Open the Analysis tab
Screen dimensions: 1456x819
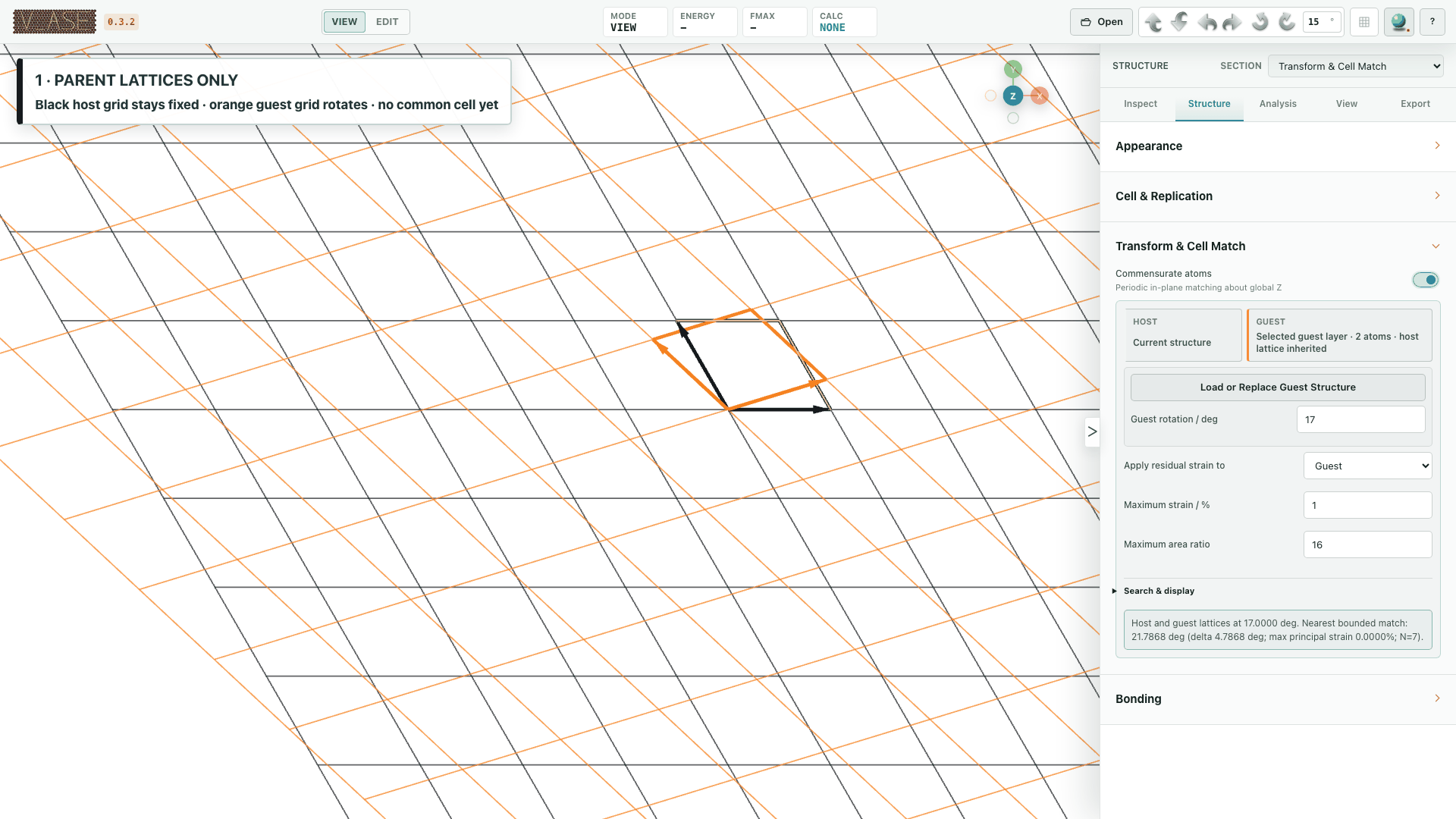[x=1278, y=104]
